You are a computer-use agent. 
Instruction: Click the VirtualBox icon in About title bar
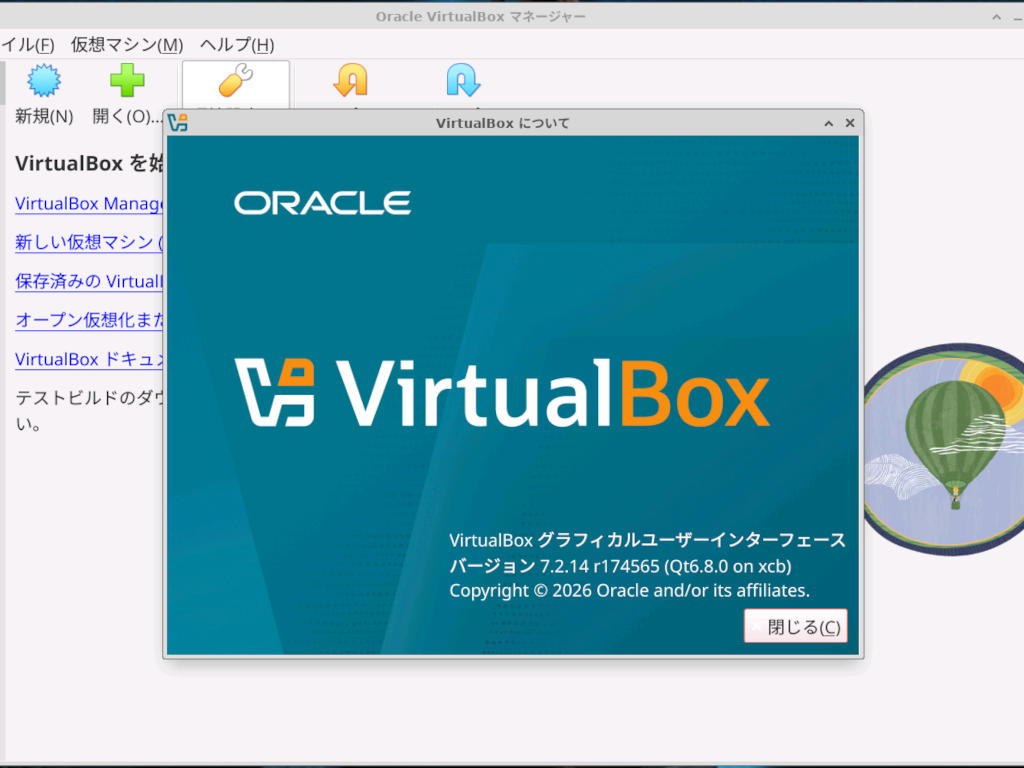[x=178, y=122]
